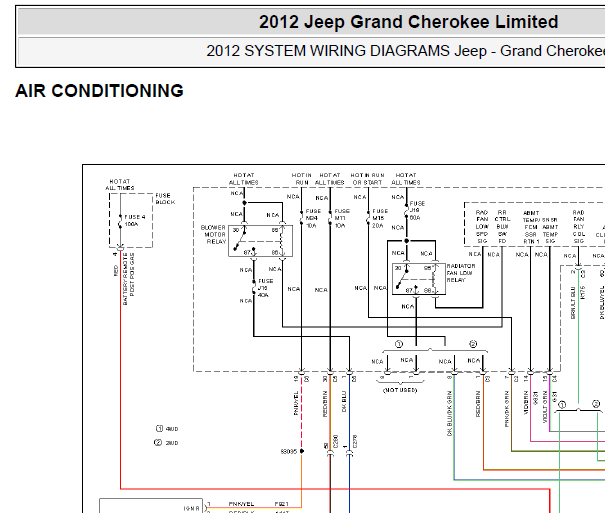Select the "PNK/DK GRN" wire label
Image resolution: width=605 pixels, height=513 pixels.
coord(507,409)
